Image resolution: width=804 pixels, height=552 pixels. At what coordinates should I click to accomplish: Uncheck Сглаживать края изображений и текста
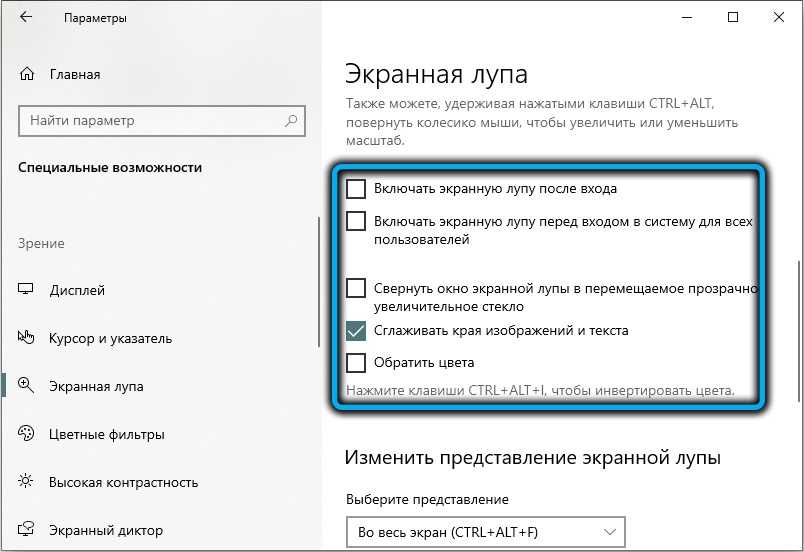(x=356, y=330)
